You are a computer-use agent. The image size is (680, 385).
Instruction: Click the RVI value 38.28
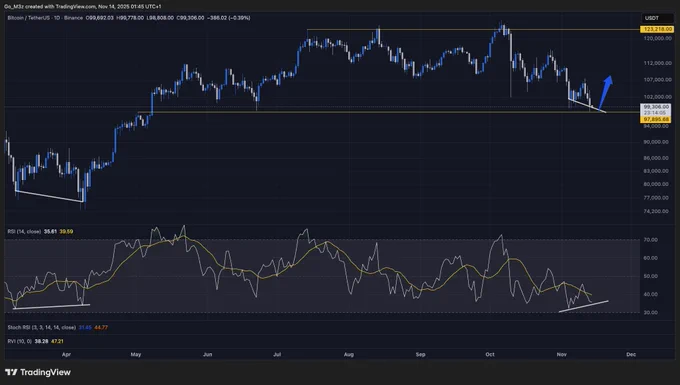click(x=41, y=342)
